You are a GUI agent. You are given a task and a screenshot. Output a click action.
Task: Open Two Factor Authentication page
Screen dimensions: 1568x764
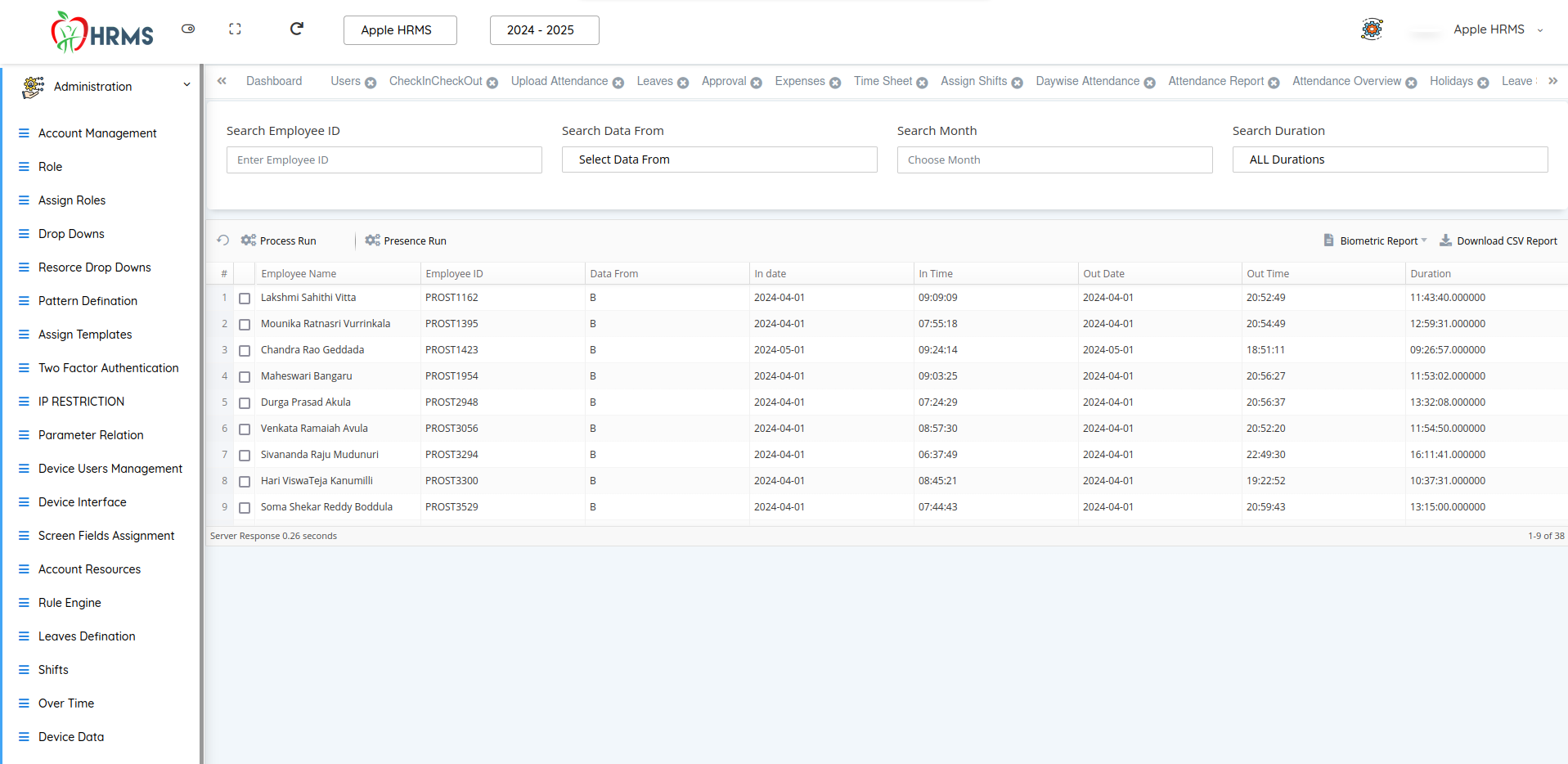click(x=109, y=367)
